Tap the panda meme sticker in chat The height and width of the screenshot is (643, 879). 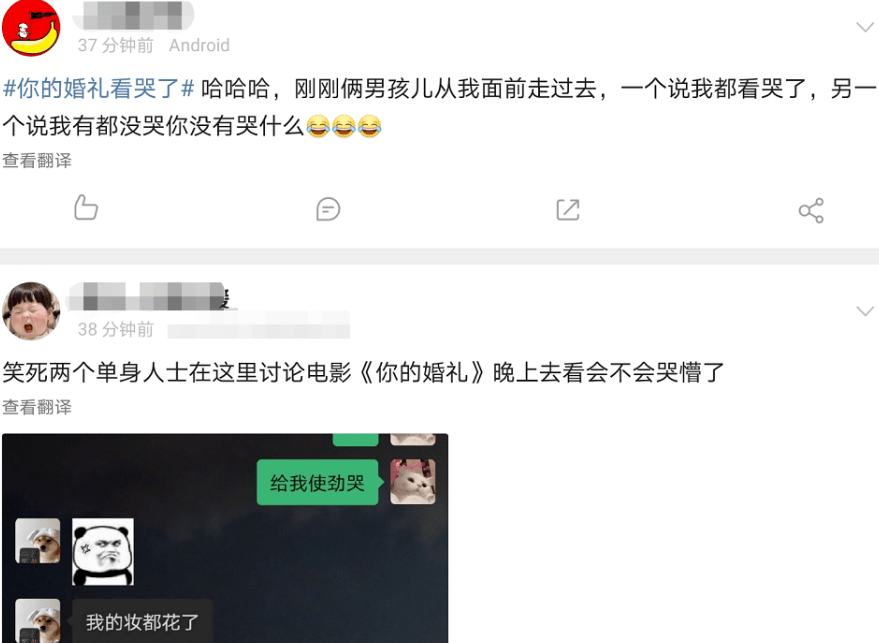tap(103, 552)
